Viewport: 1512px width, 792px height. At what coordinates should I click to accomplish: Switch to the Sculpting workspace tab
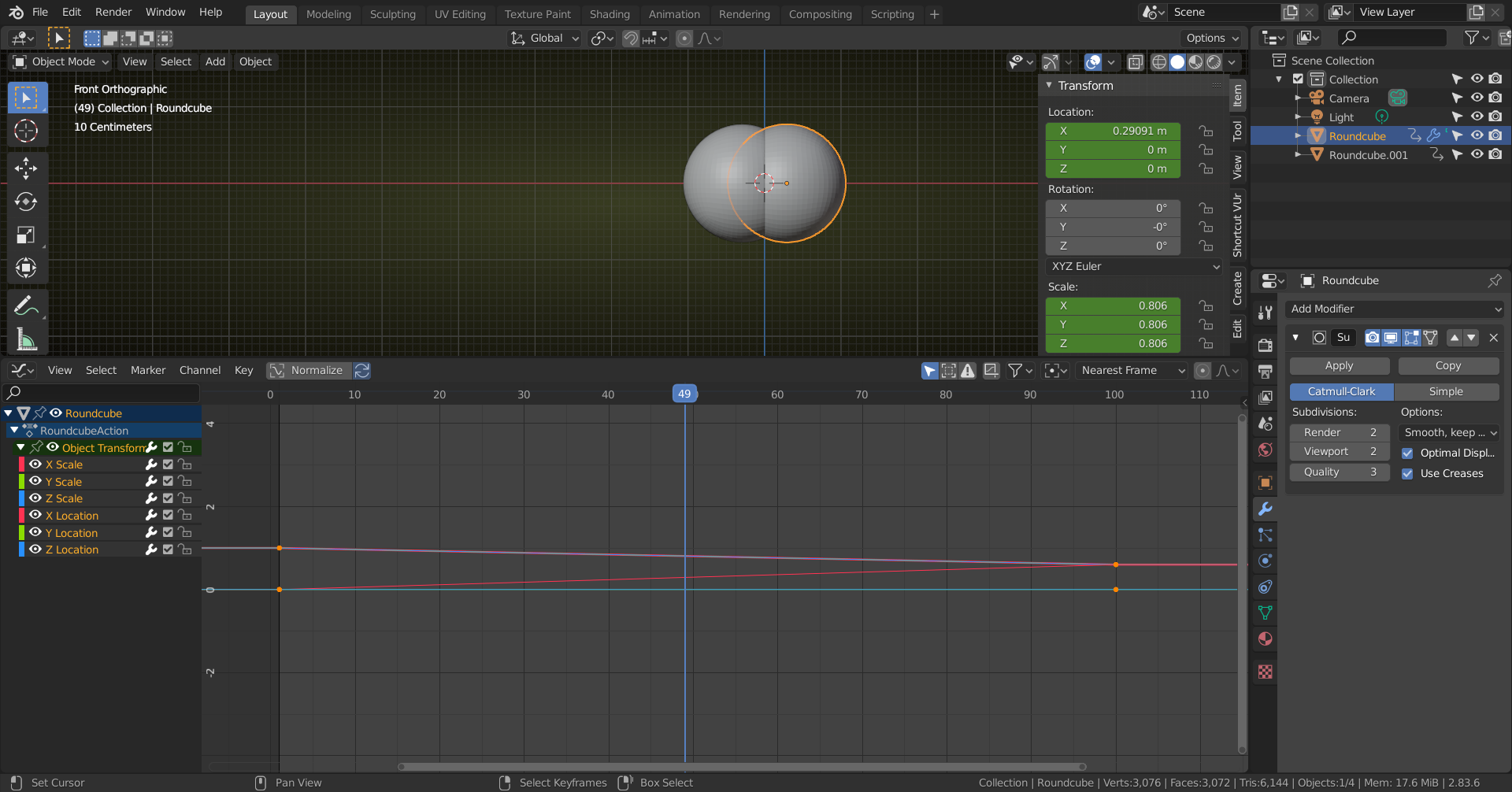click(x=392, y=14)
